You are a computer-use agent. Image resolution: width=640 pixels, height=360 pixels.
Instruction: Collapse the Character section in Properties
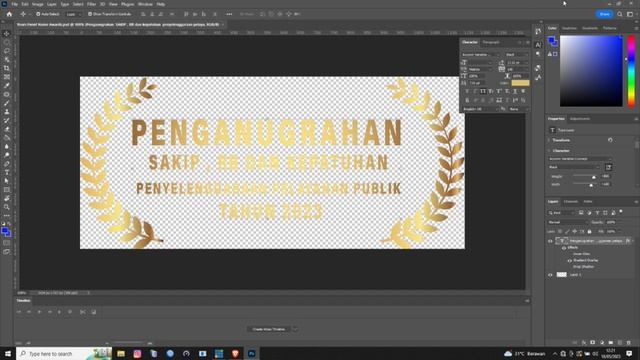(x=549, y=151)
